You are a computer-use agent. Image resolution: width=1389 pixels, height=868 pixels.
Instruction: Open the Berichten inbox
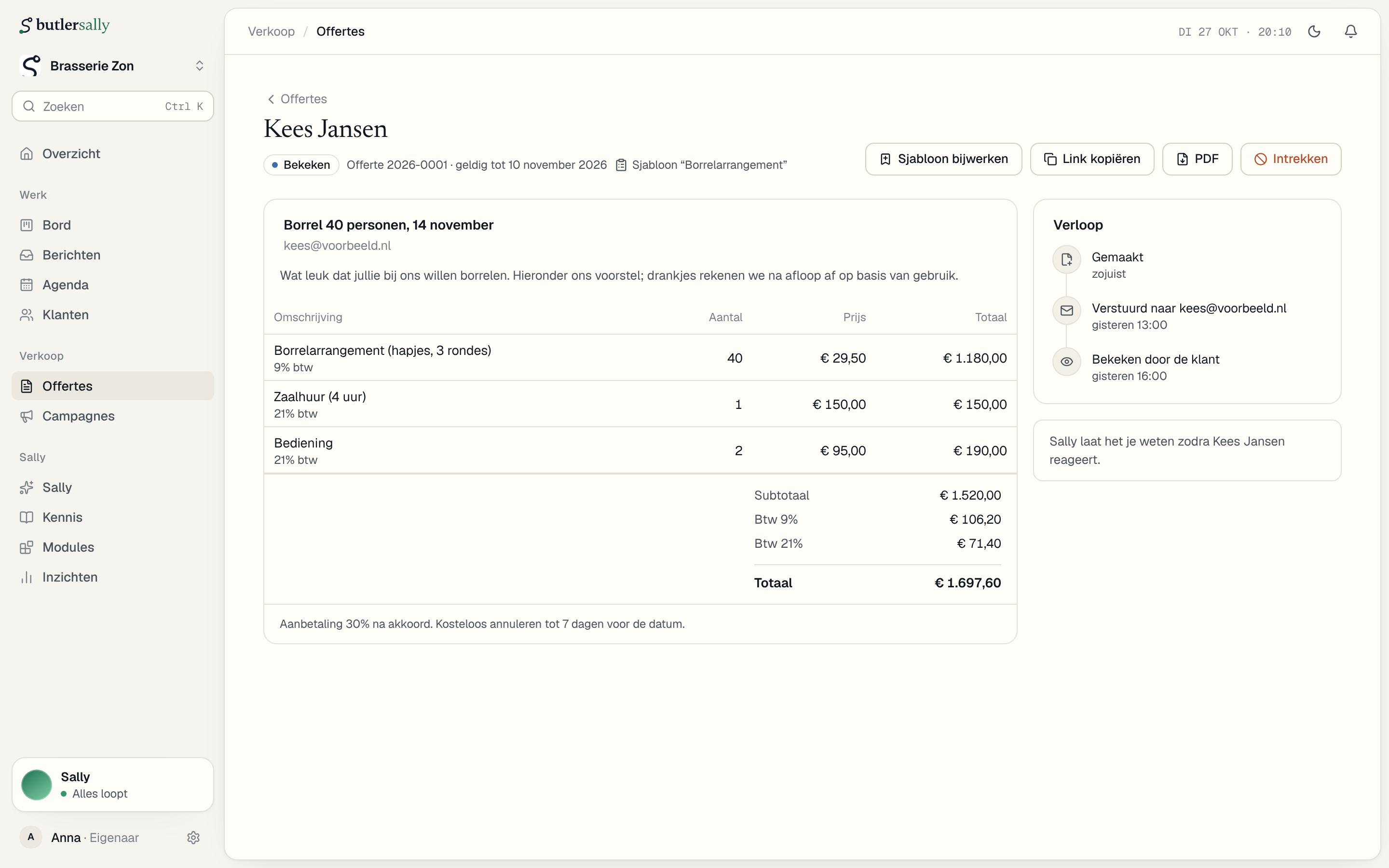pyautogui.click(x=112, y=255)
